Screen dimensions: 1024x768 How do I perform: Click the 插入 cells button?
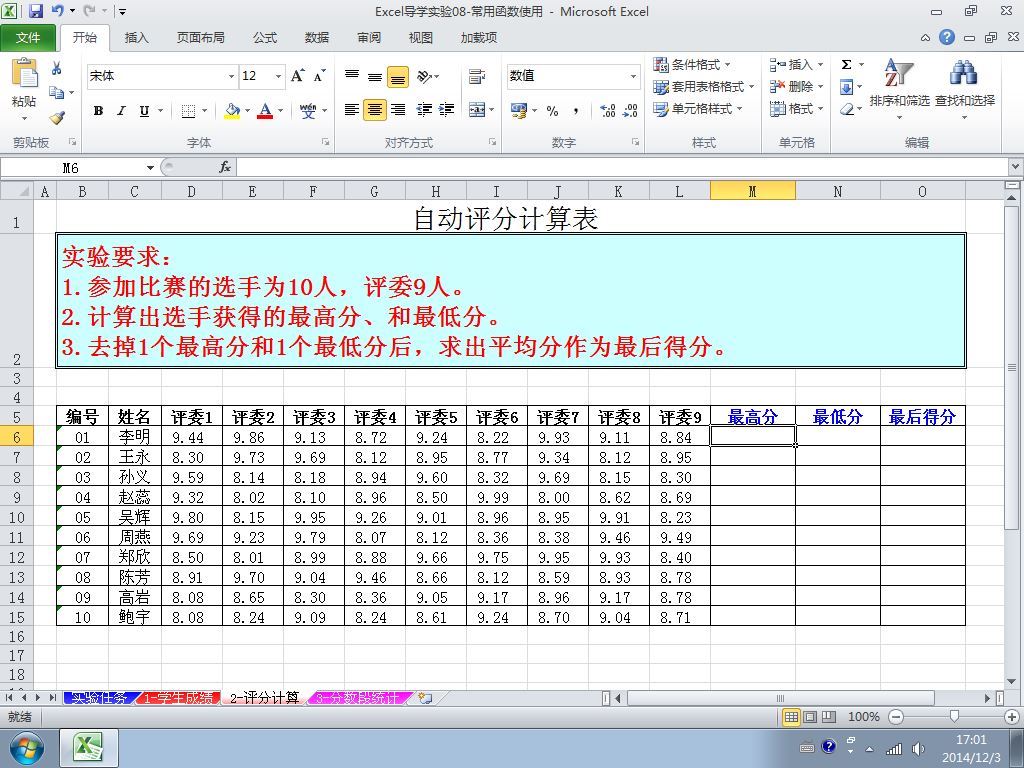point(796,65)
